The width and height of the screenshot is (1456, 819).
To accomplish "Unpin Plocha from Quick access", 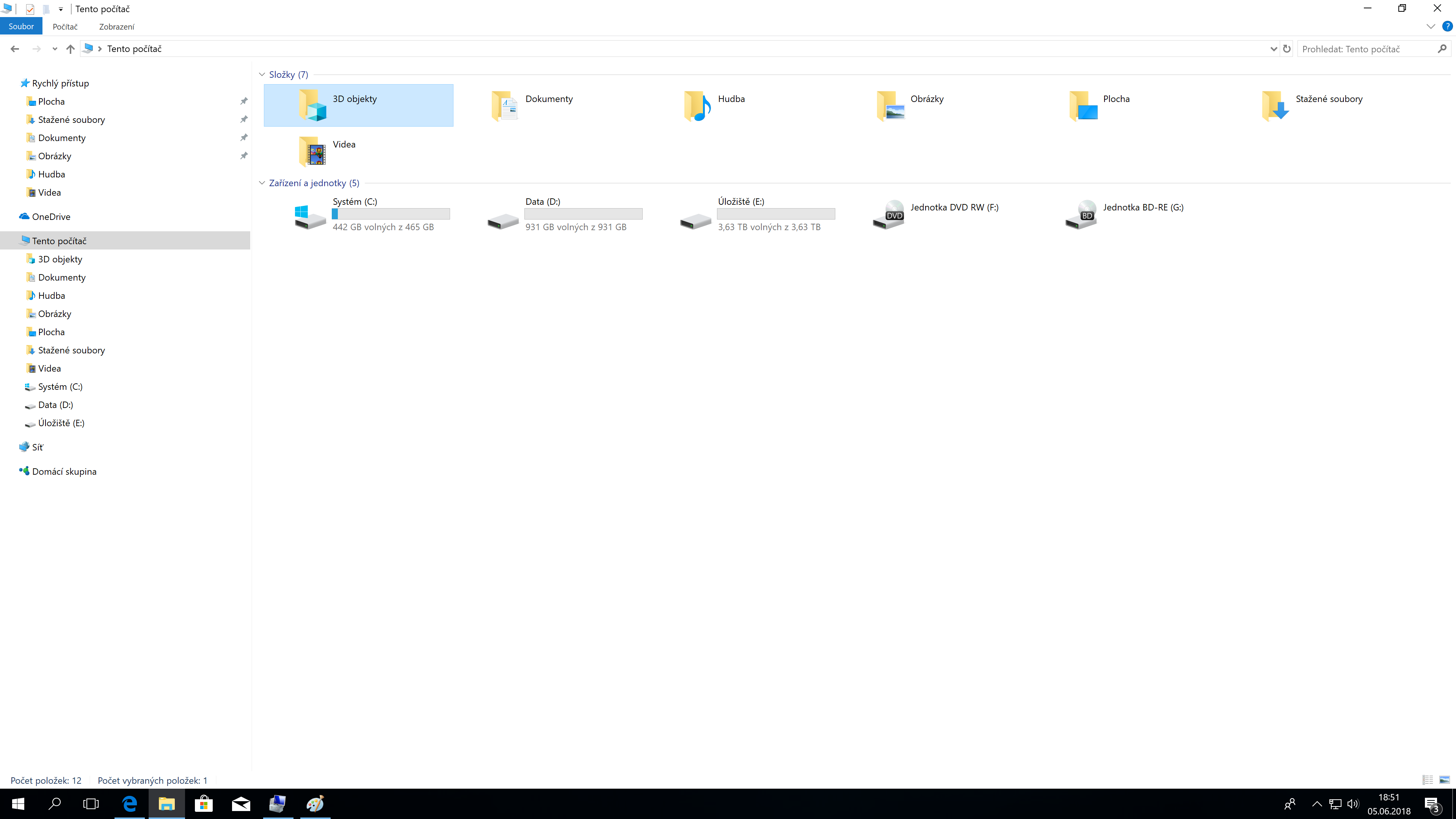I will [243, 101].
